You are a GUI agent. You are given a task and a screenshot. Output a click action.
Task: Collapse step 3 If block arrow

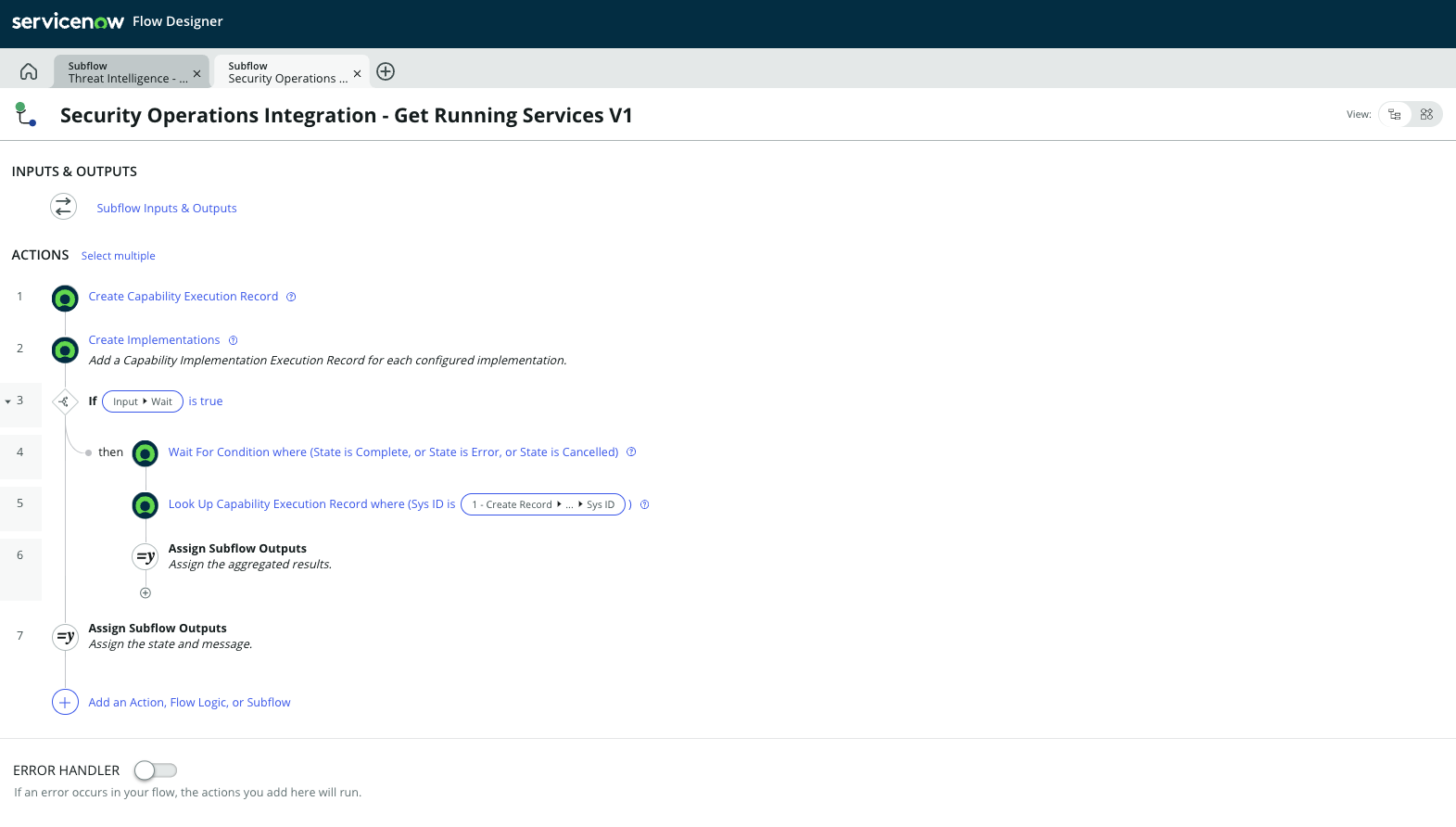click(8, 401)
